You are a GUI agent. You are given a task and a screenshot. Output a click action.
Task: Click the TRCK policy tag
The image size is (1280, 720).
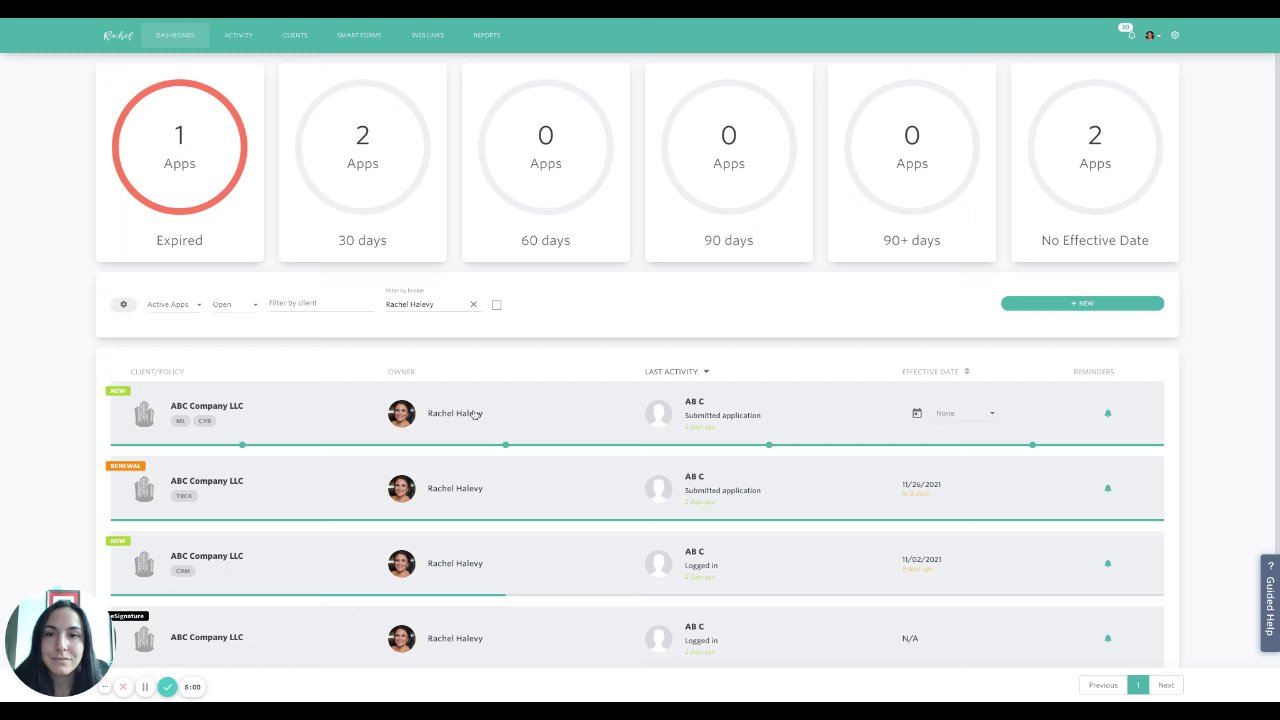[x=184, y=496]
